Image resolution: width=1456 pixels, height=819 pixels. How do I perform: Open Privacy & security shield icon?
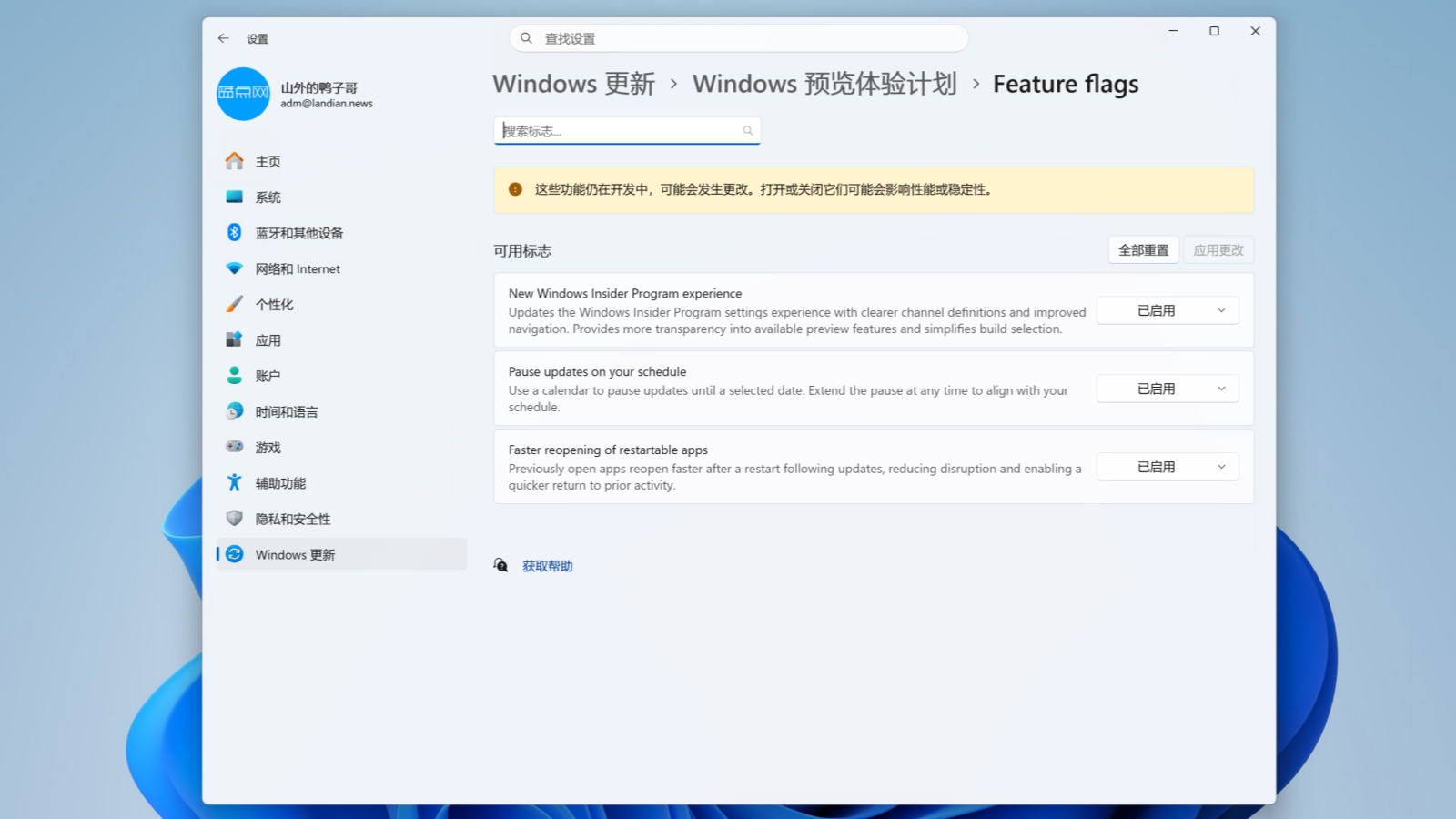(x=234, y=519)
